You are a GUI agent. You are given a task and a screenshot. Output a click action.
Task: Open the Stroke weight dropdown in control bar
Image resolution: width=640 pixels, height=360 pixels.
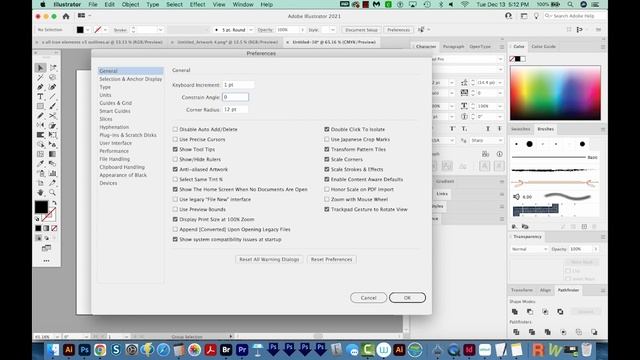[160, 30]
